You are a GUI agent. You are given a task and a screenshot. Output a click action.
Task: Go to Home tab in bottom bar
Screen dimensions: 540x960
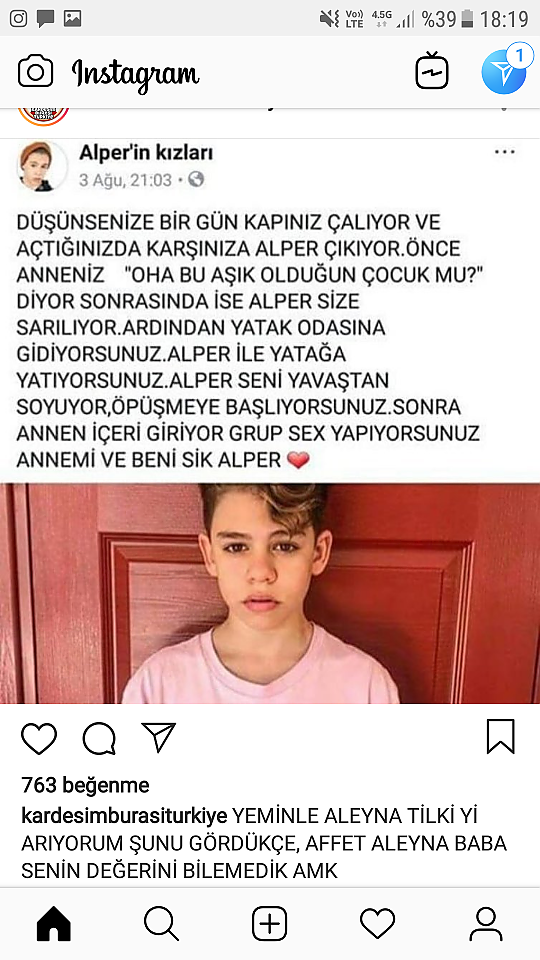click(x=54, y=923)
